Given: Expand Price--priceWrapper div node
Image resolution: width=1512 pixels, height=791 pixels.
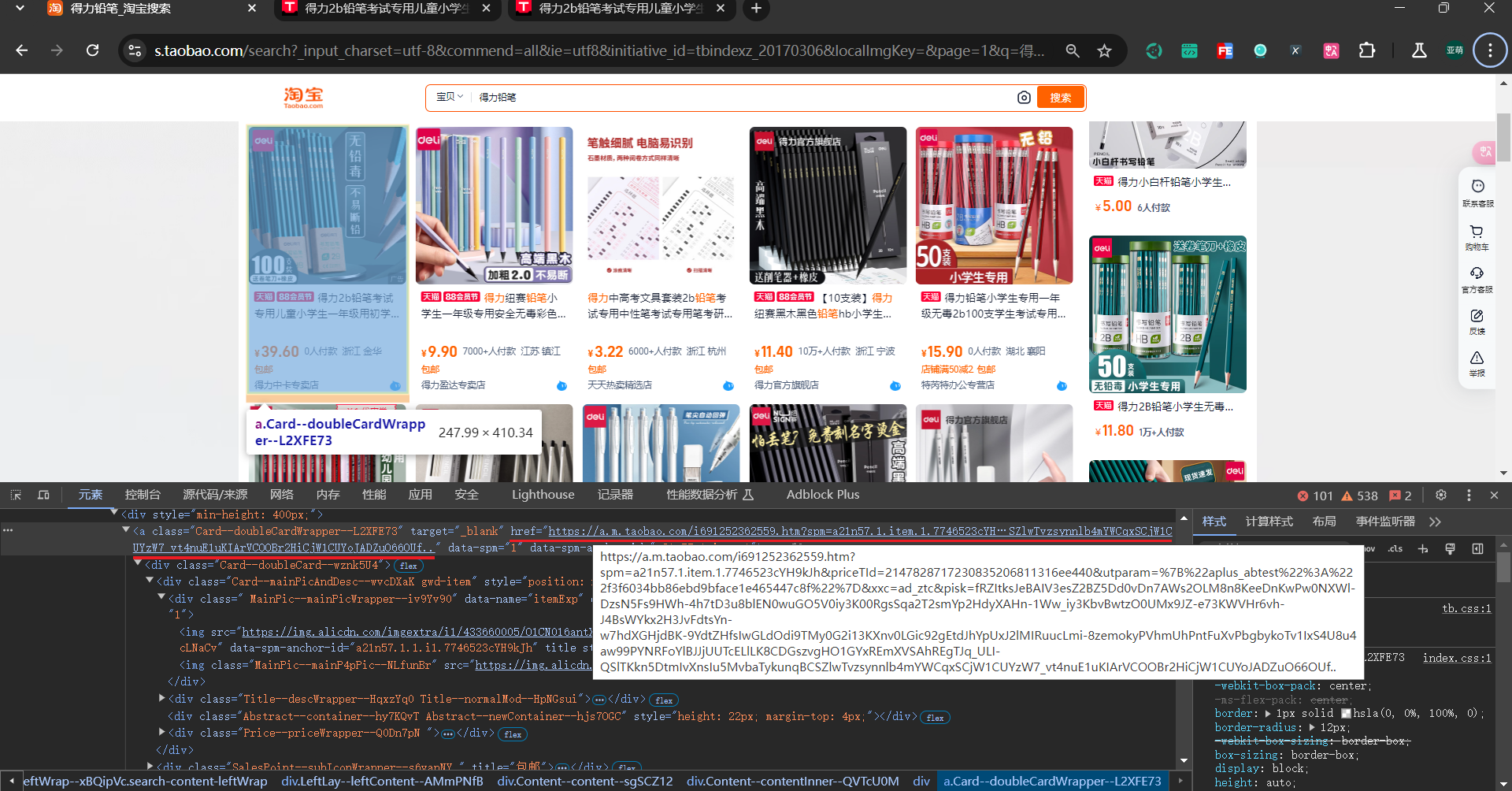Looking at the screenshot, I should pyautogui.click(x=161, y=732).
